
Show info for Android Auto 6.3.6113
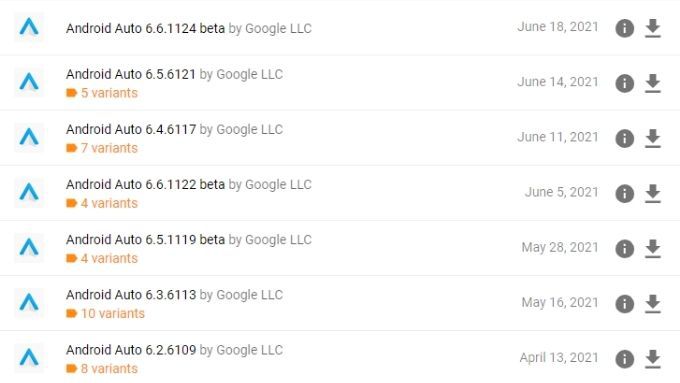click(x=624, y=304)
